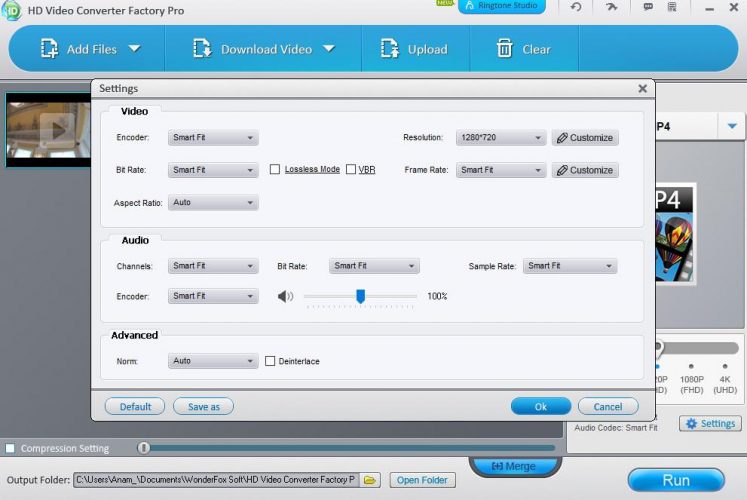Enable the Deinterlace checkbox
747x500 pixels.
(x=270, y=361)
